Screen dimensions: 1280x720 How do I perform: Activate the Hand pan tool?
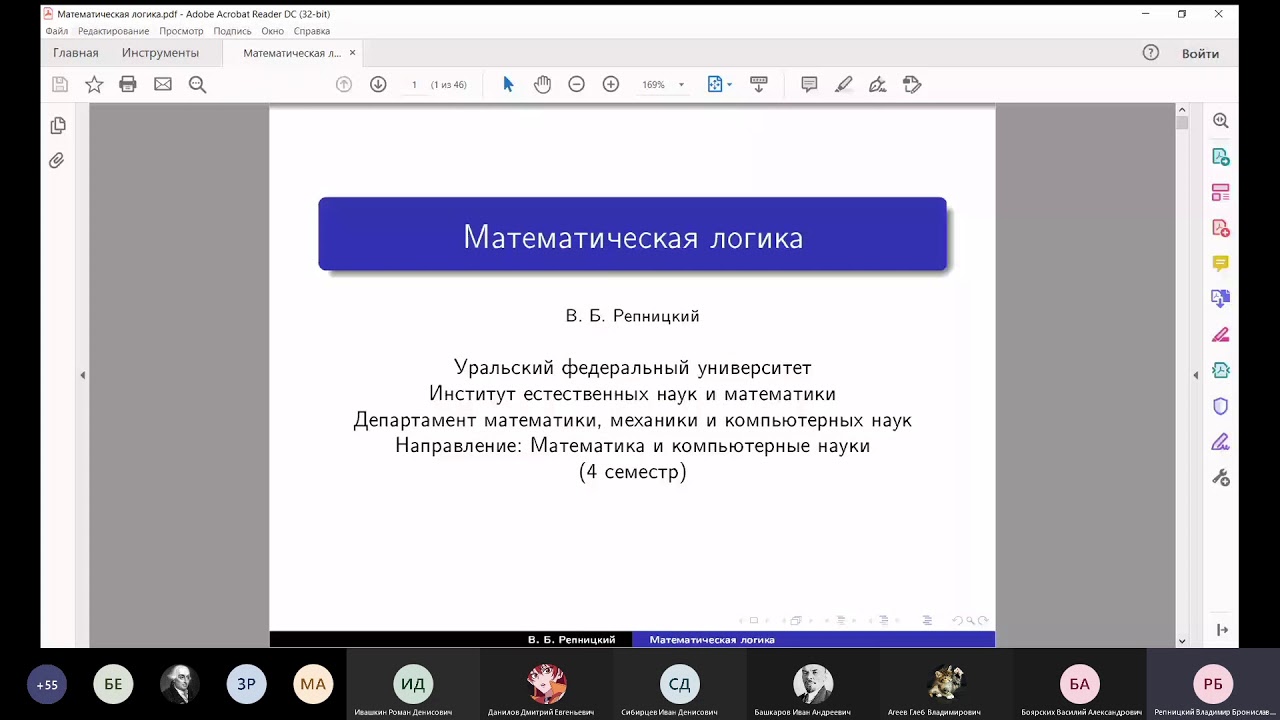point(542,85)
